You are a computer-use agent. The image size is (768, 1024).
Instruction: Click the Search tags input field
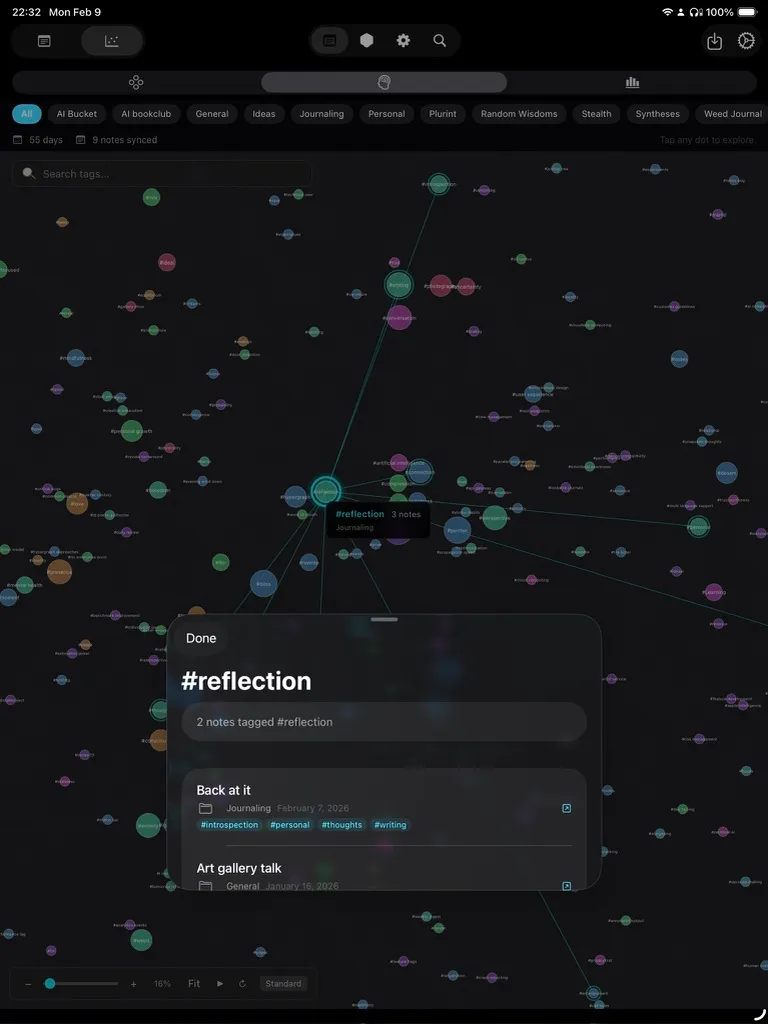pyautogui.click(x=162, y=174)
